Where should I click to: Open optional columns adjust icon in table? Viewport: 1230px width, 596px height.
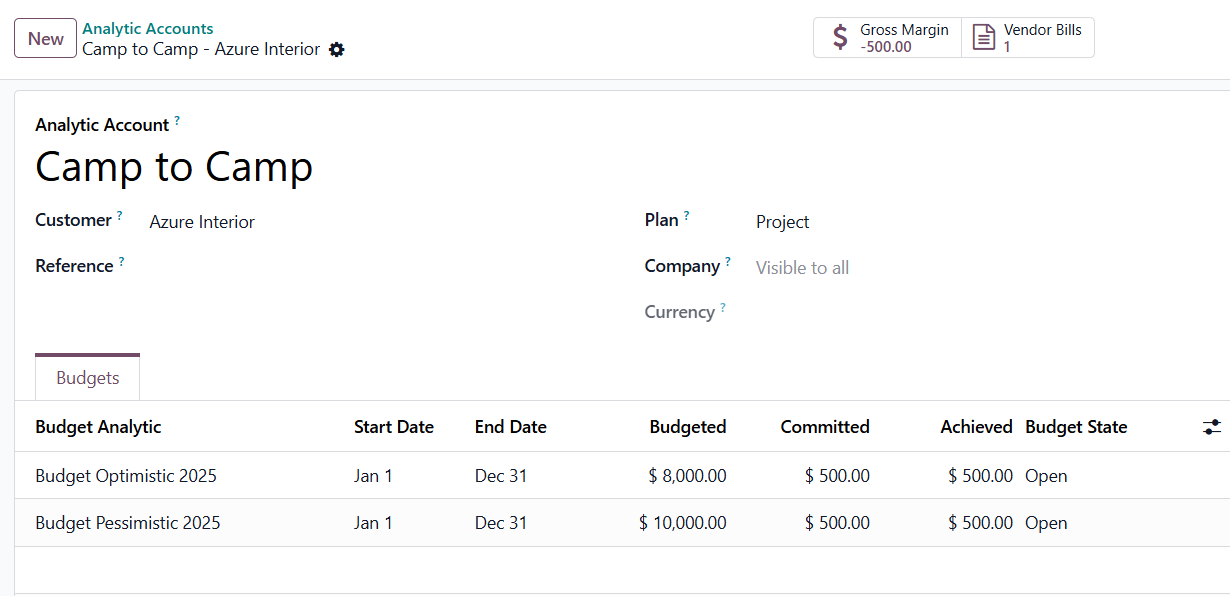tap(1211, 427)
